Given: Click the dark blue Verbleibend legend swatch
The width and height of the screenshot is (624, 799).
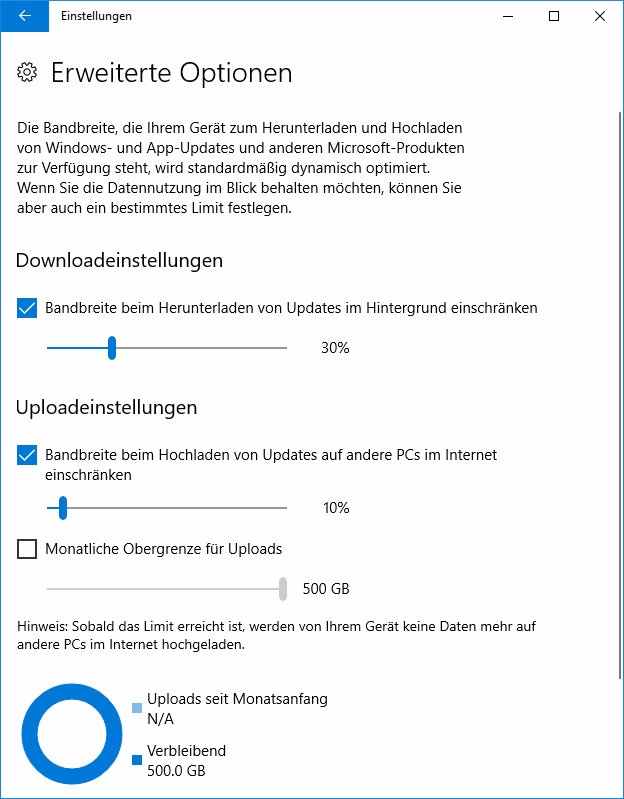Looking at the screenshot, I should tap(137, 760).
